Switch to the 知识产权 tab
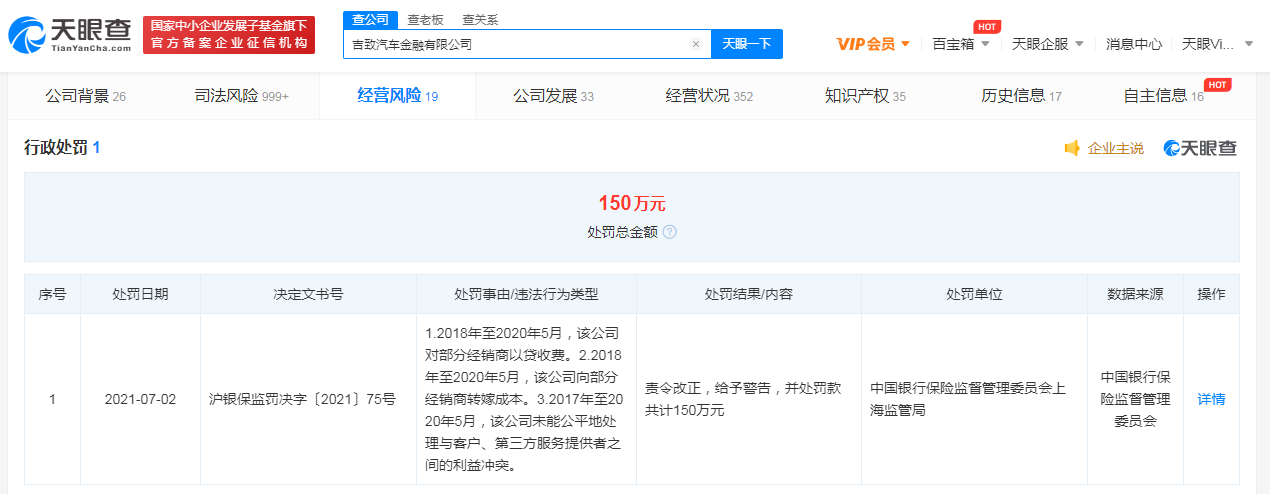This screenshot has width=1270, height=494. coord(865,96)
